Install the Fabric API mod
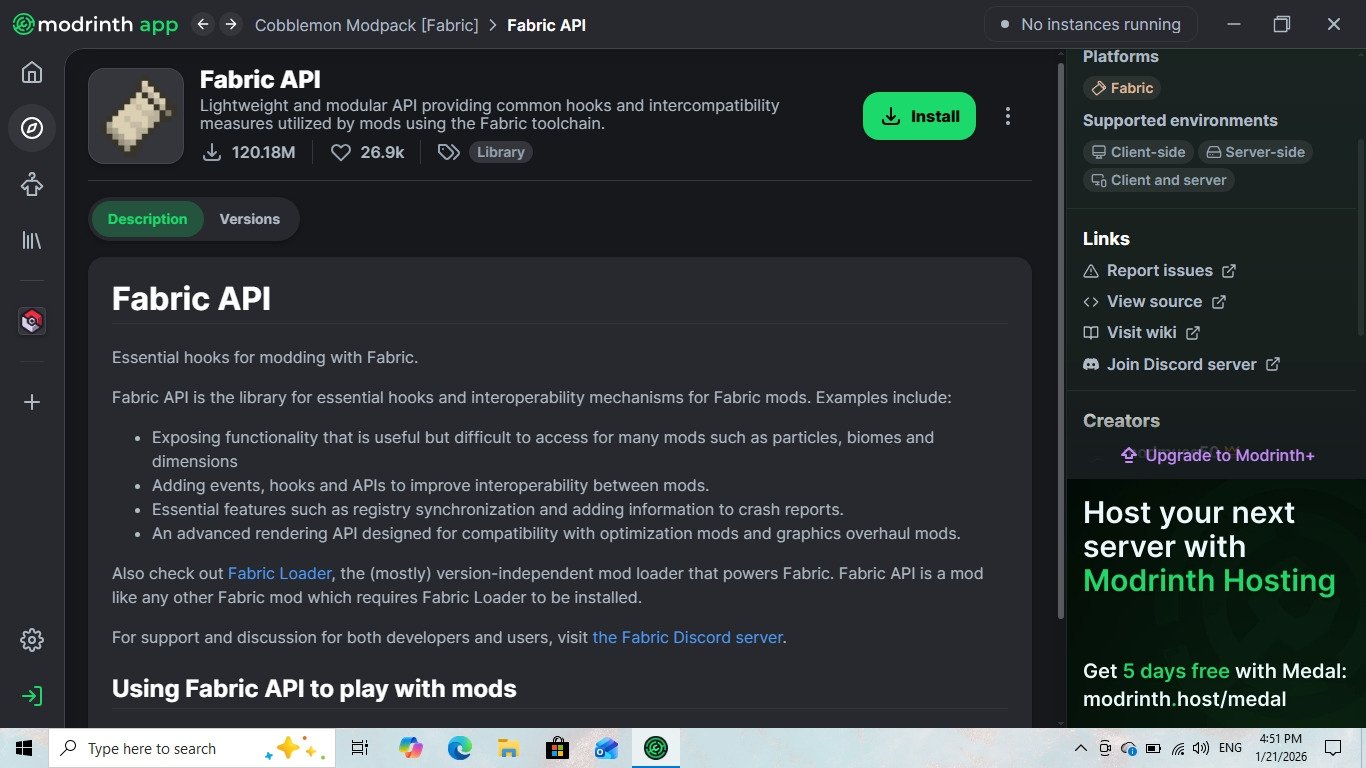Viewport: 1366px width, 768px height. pos(919,116)
